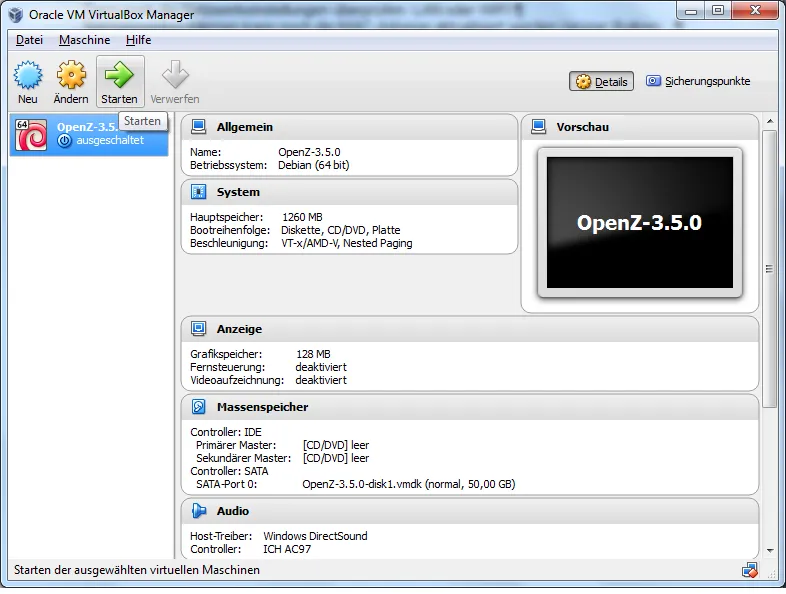Click Primärer Master [CD/DVD] leer entry
The width and height of the screenshot is (786, 594).
tap(283, 445)
